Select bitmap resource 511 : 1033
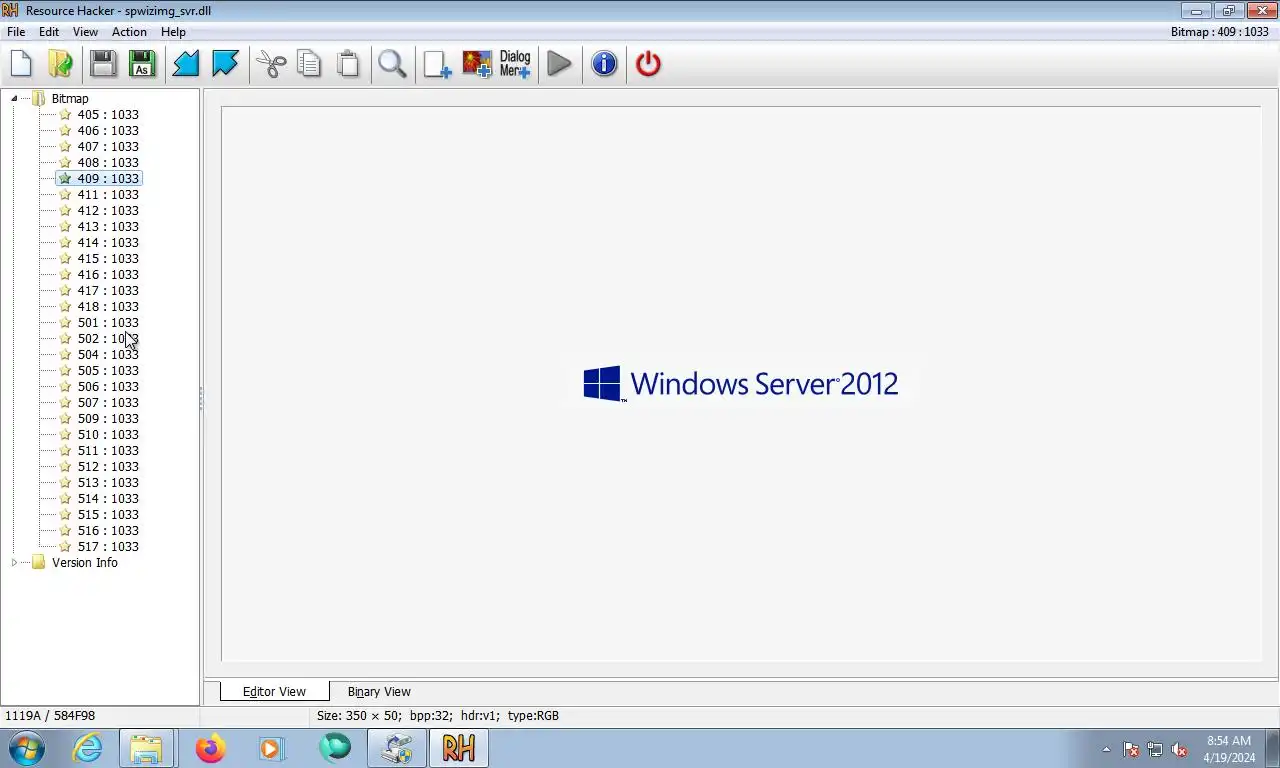This screenshot has width=1280, height=768. pyautogui.click(x=108, y=450)
